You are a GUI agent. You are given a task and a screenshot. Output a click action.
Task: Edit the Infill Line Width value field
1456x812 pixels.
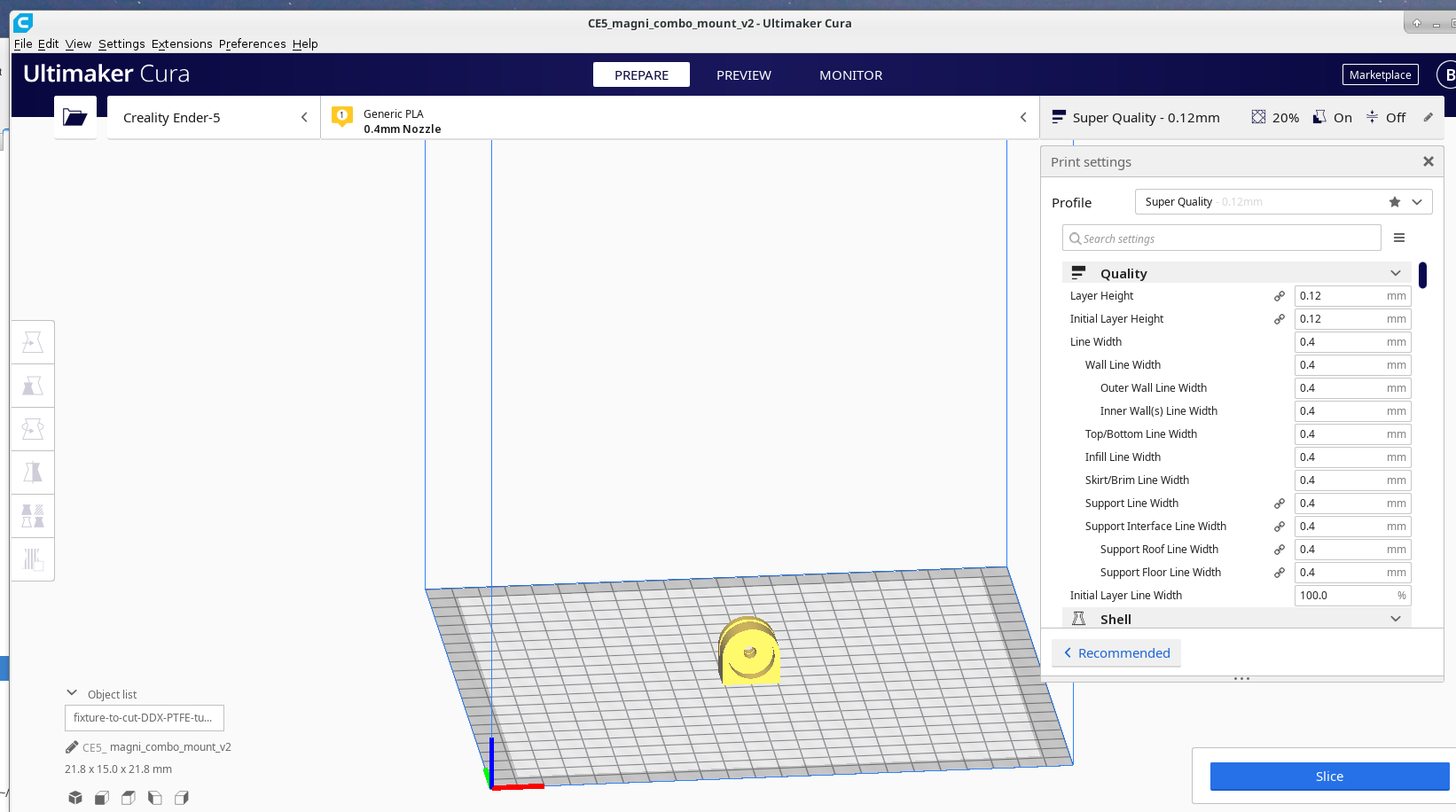[x=1352, y=457]
